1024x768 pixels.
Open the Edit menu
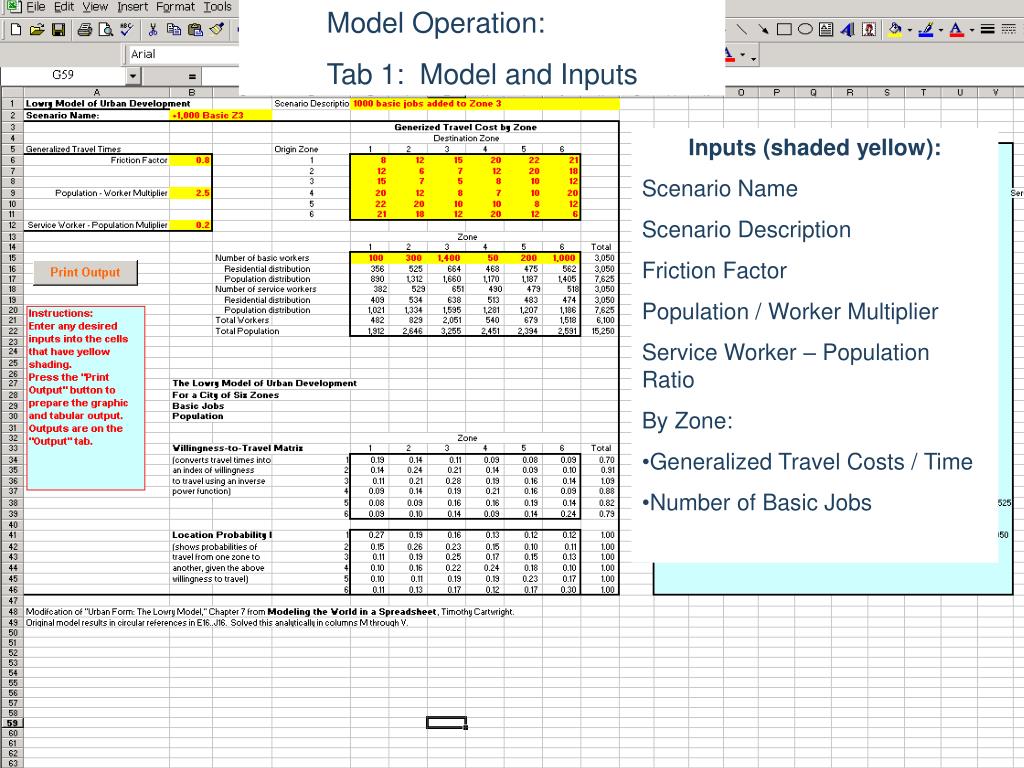(x=63, y=7)
